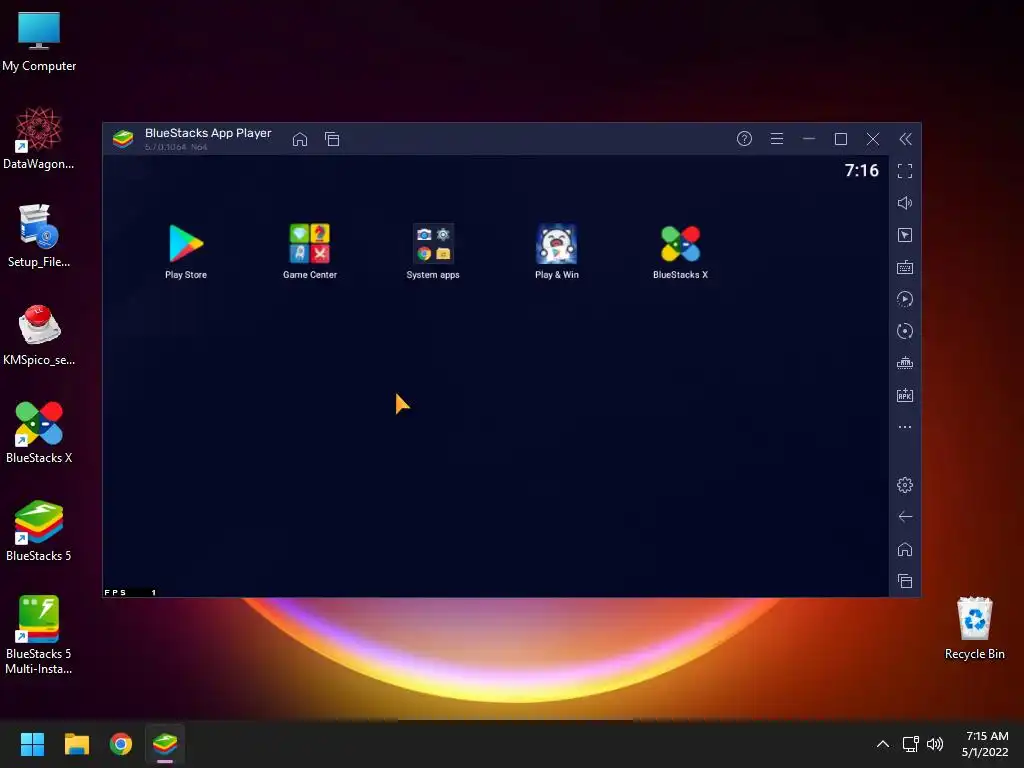Select the Recycle Bin desktop icon
The width and height of the screenshot is (1024, 768).
[974, 628]
